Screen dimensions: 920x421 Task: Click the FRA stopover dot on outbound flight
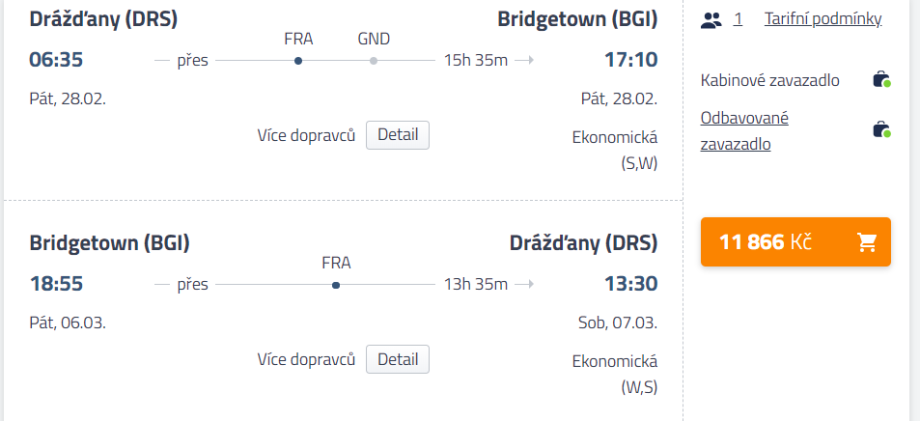[x=298, y=61]
